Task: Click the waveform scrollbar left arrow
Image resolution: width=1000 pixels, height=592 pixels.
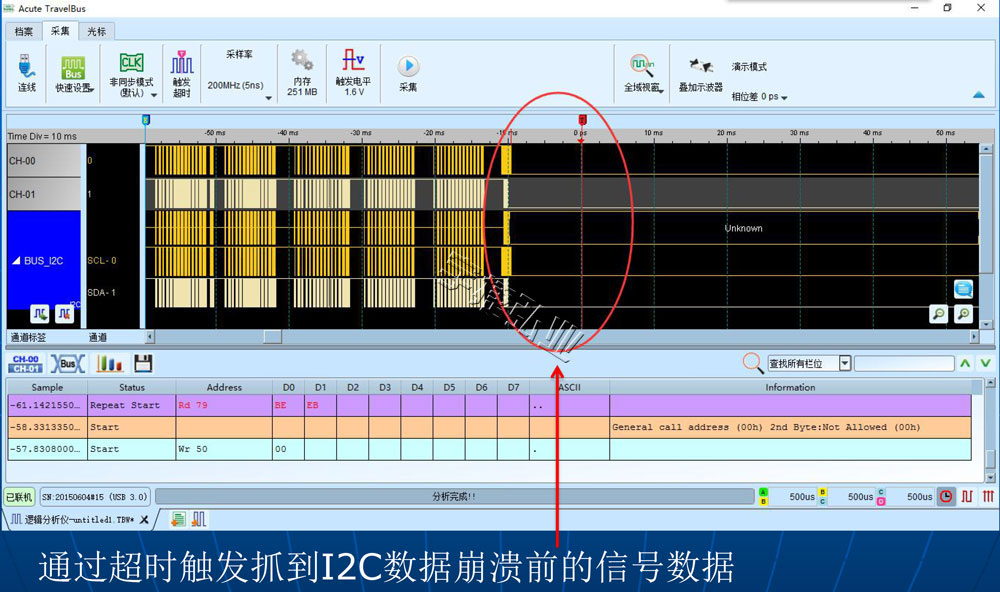Action: pos(150,336)
